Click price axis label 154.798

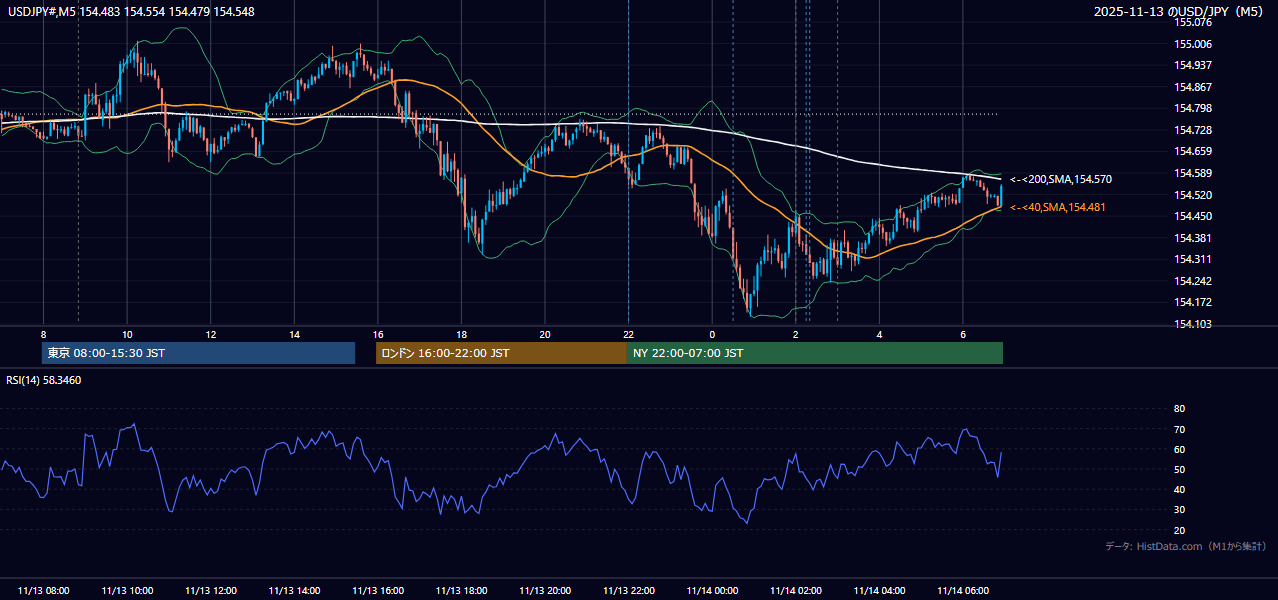pos(1193,109)
